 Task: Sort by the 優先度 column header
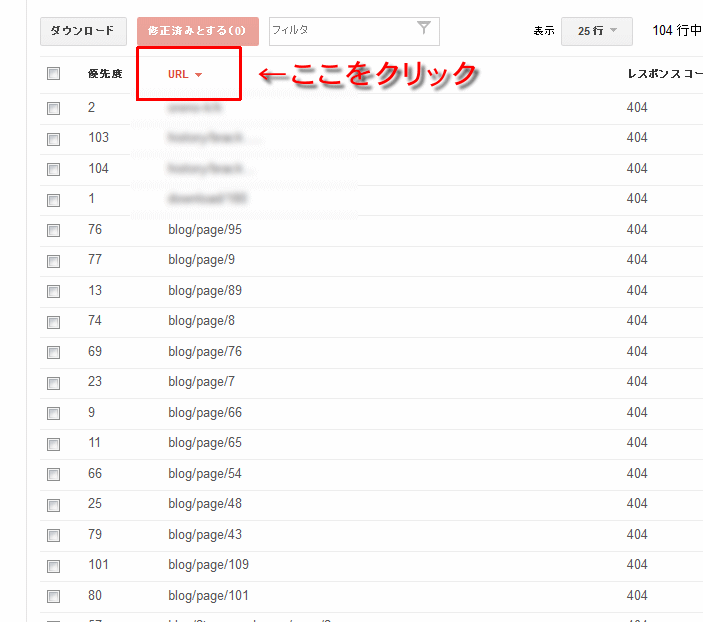105,74
